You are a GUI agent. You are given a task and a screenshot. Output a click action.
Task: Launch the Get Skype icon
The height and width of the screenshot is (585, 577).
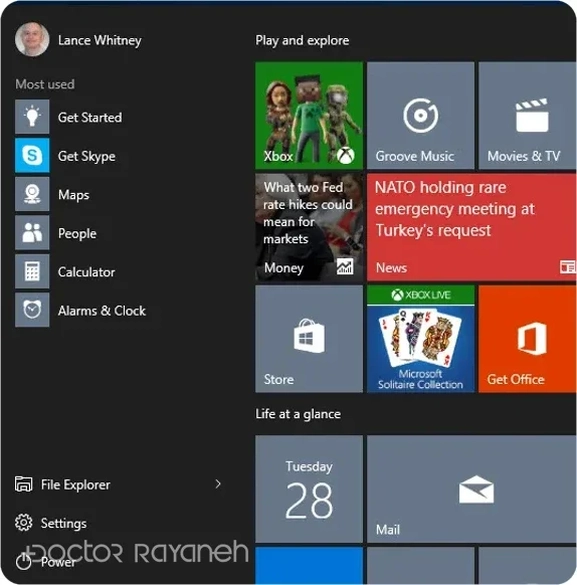coord(32,155)
